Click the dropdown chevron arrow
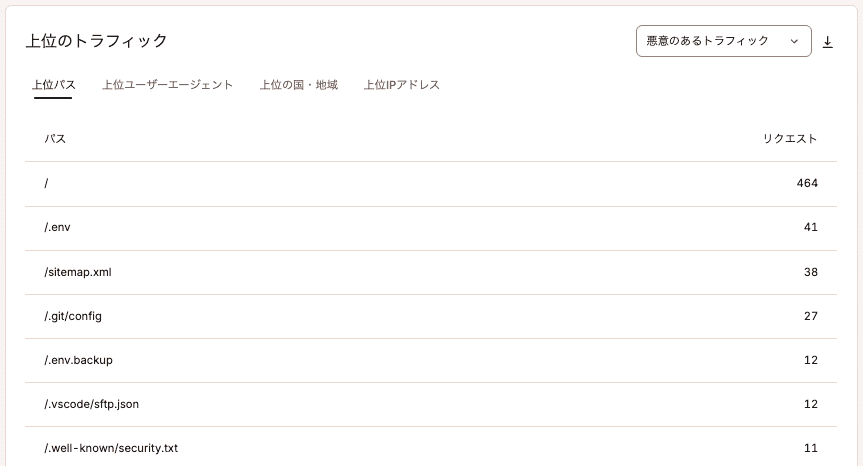 794,41
